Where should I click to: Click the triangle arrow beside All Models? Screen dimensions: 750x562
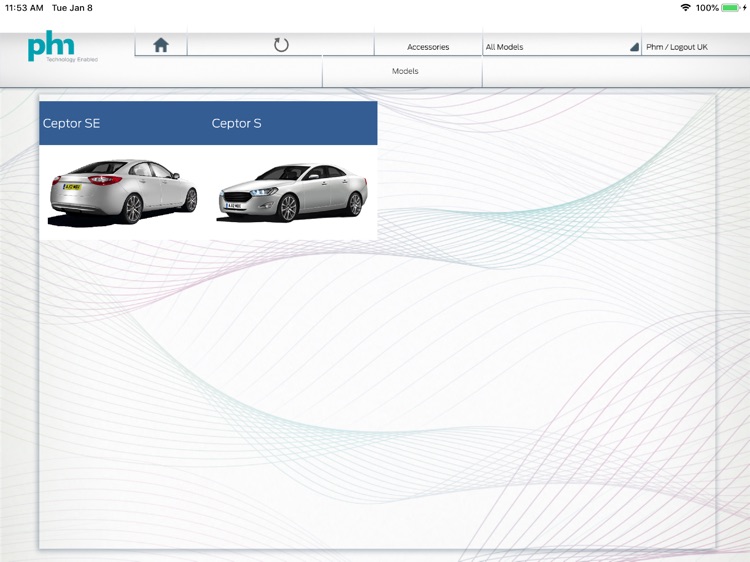click(x=634, y=47)
